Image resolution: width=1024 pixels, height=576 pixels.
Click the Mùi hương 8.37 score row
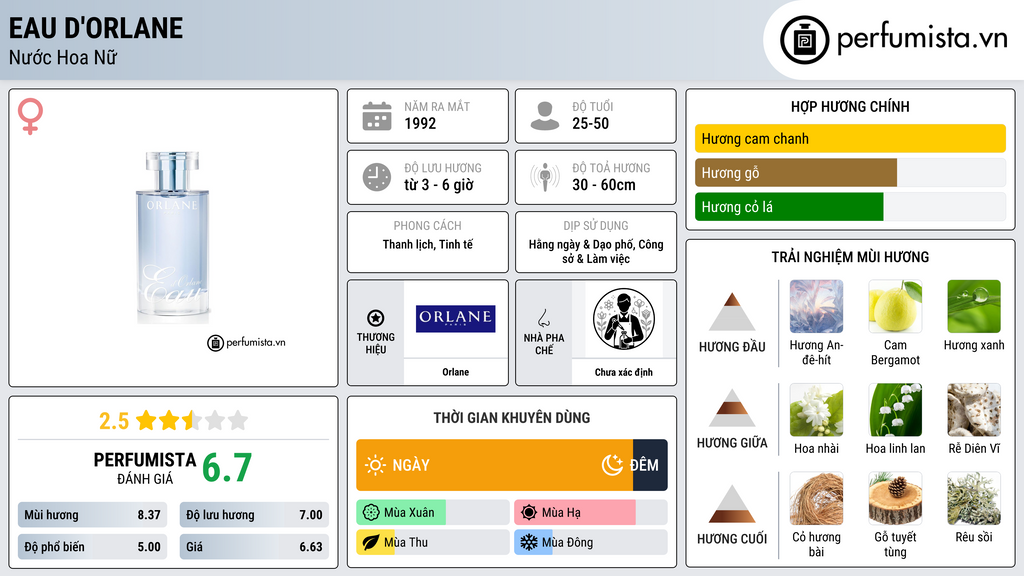(92, 515)
